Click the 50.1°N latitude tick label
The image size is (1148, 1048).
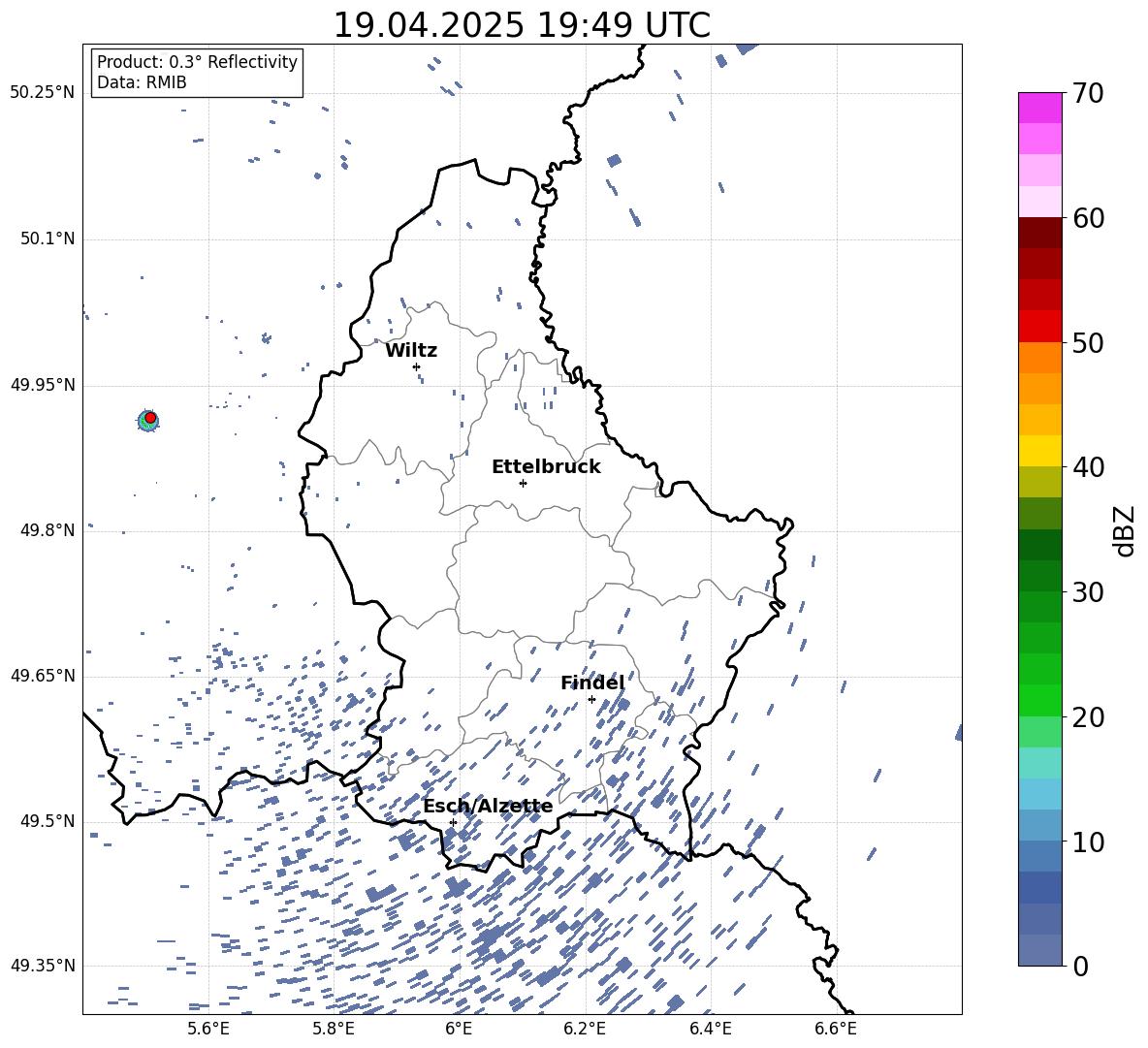point(48,238)
